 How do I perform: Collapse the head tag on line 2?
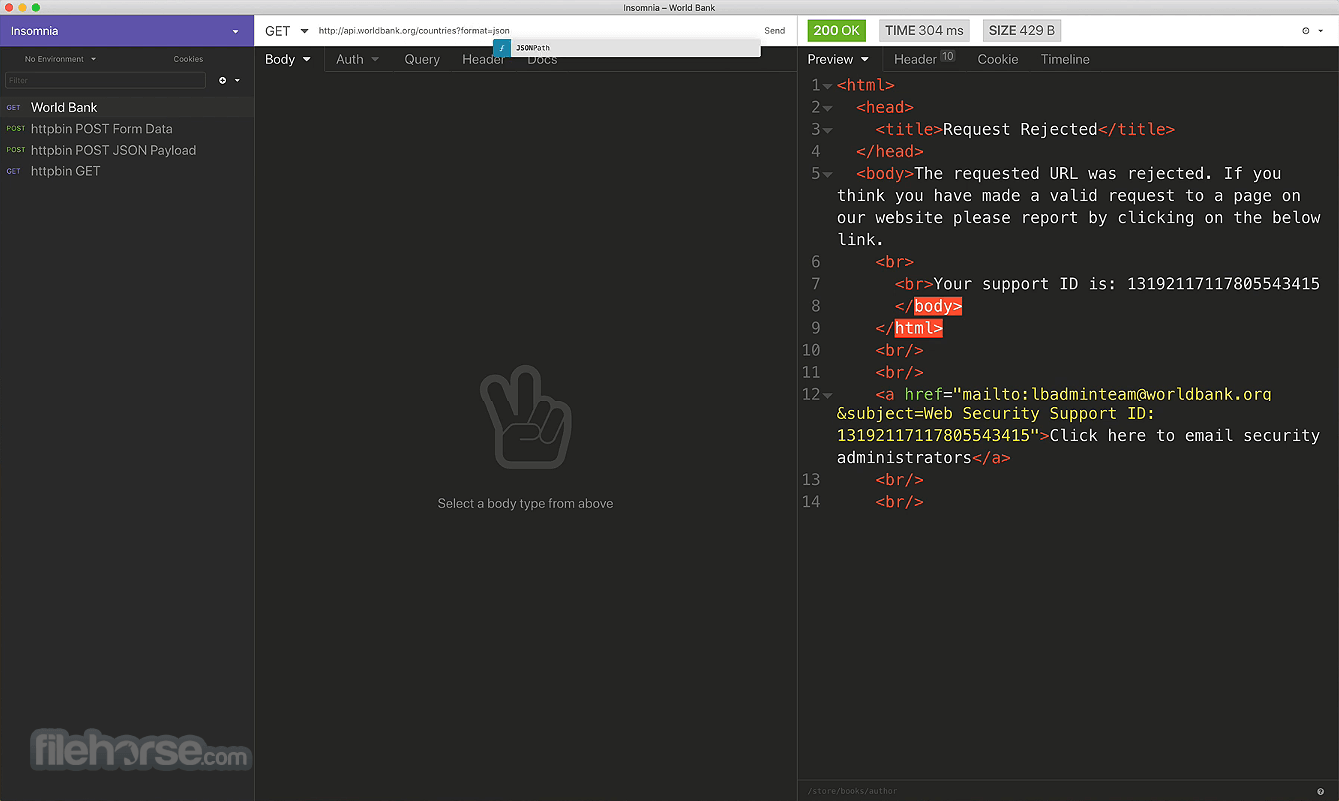point(828,108)
